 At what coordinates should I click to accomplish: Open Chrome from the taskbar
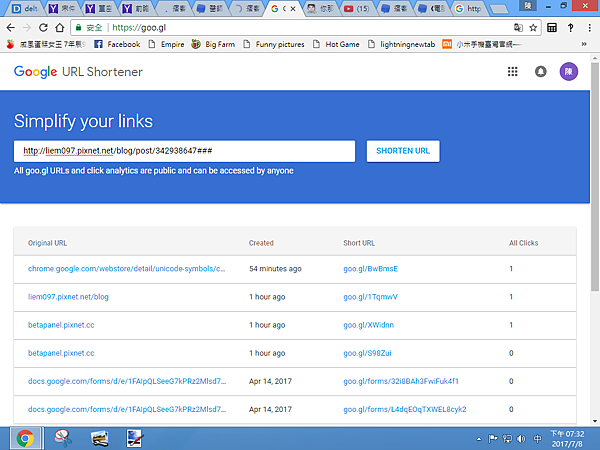point(25,439)
